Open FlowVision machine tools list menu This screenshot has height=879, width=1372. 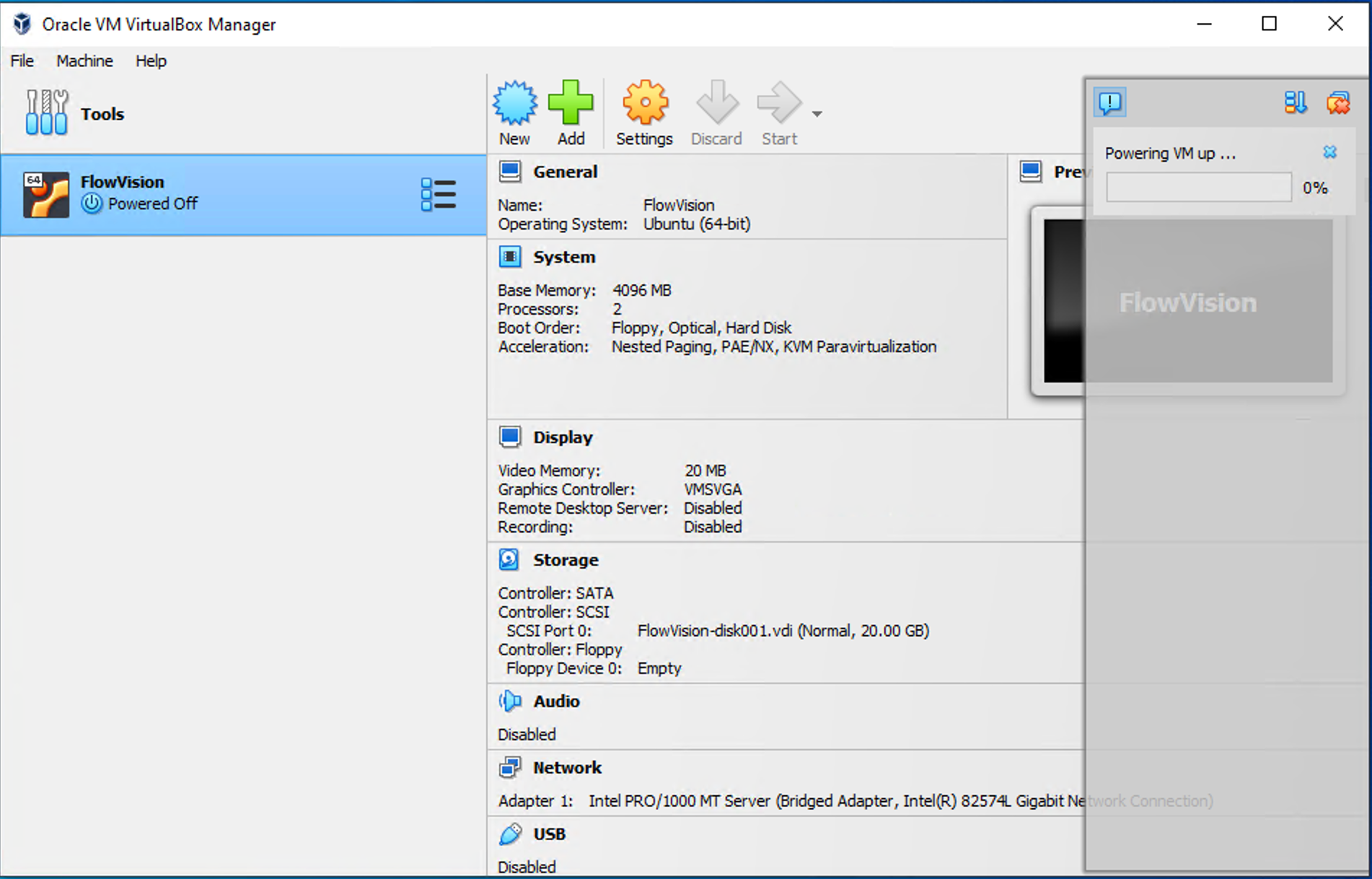click(439, 194)
